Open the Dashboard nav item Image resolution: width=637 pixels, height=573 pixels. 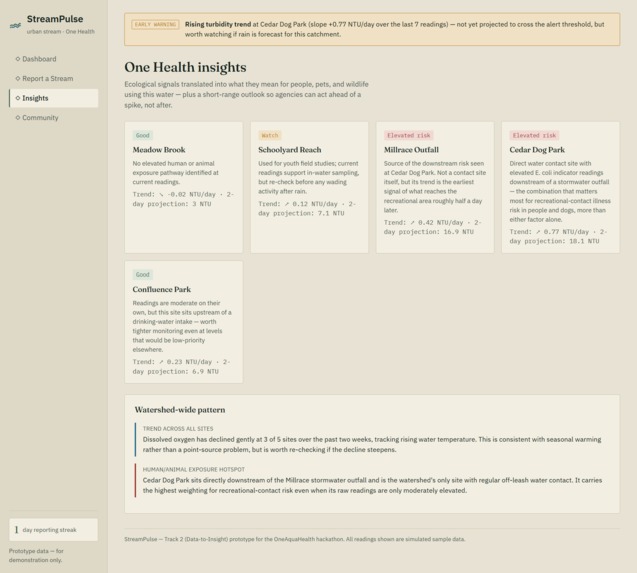(x=54, y=59)
